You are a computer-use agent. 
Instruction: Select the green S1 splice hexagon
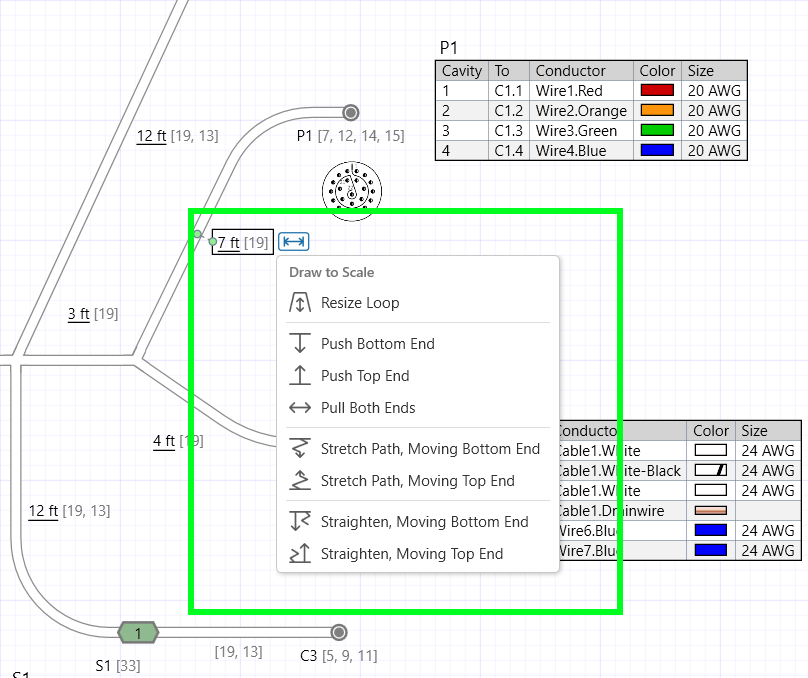138,633
